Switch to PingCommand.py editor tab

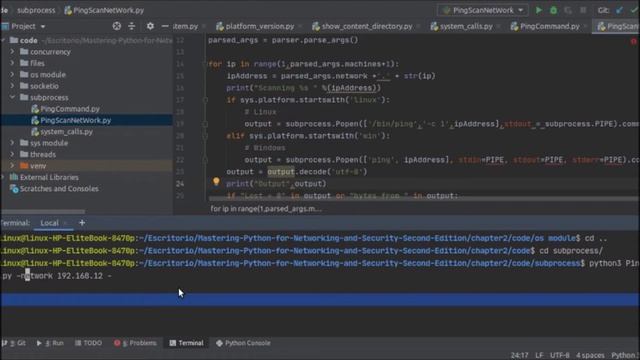coord(549,26)
